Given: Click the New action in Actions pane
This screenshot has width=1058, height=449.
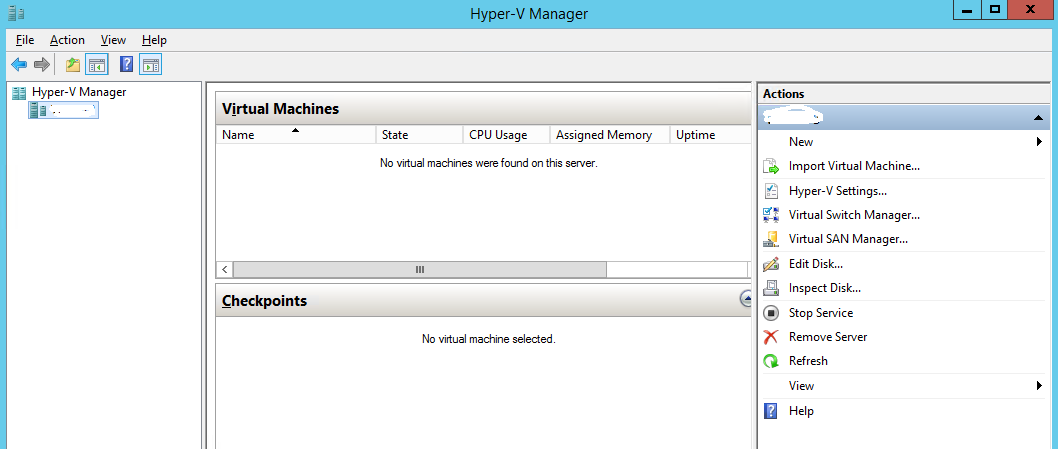Looking at the screenshot, I should (801, 142).
